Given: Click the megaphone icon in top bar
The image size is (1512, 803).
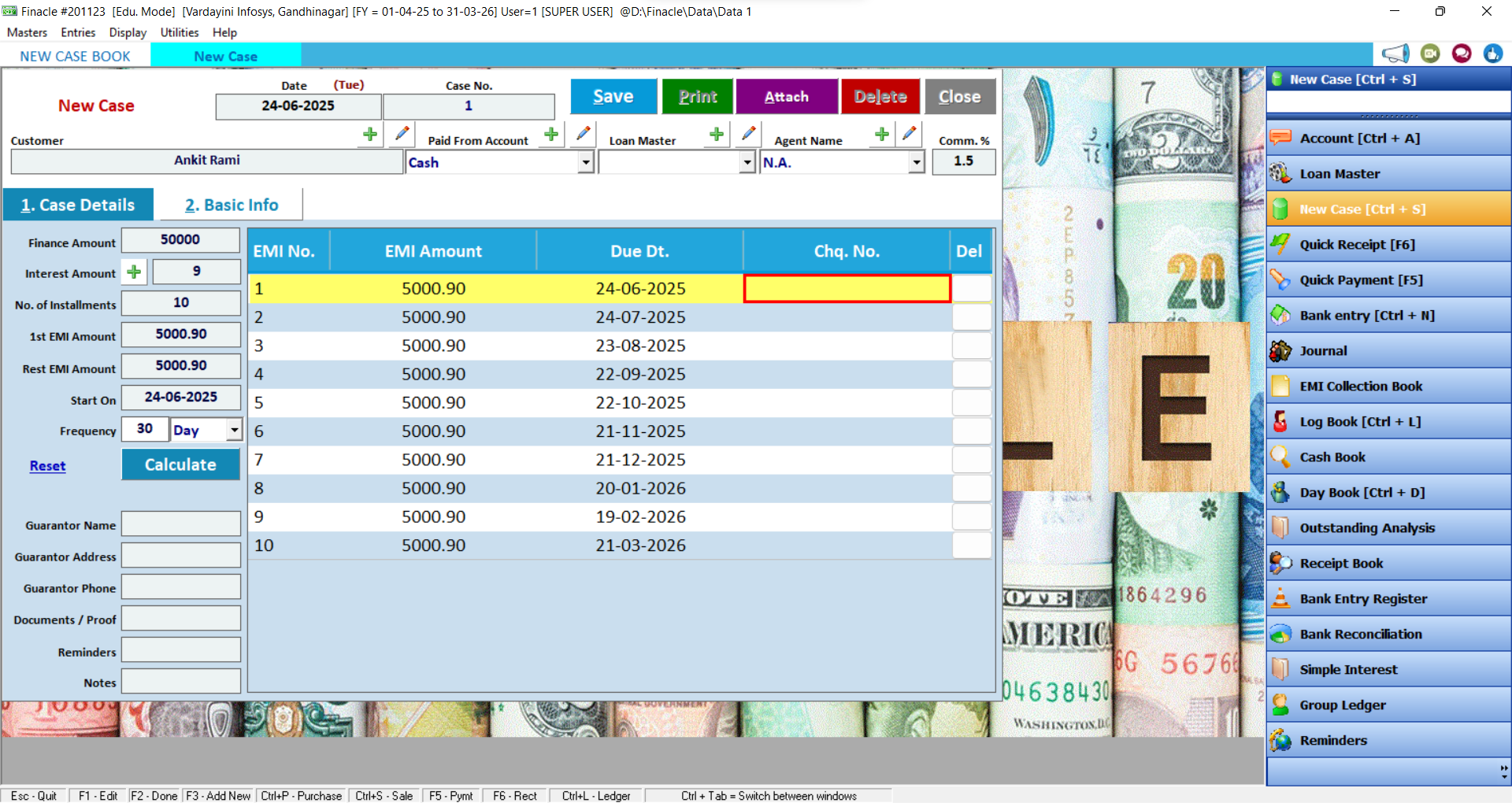Looking at the screenshot, I should [x=1395, y=54].
